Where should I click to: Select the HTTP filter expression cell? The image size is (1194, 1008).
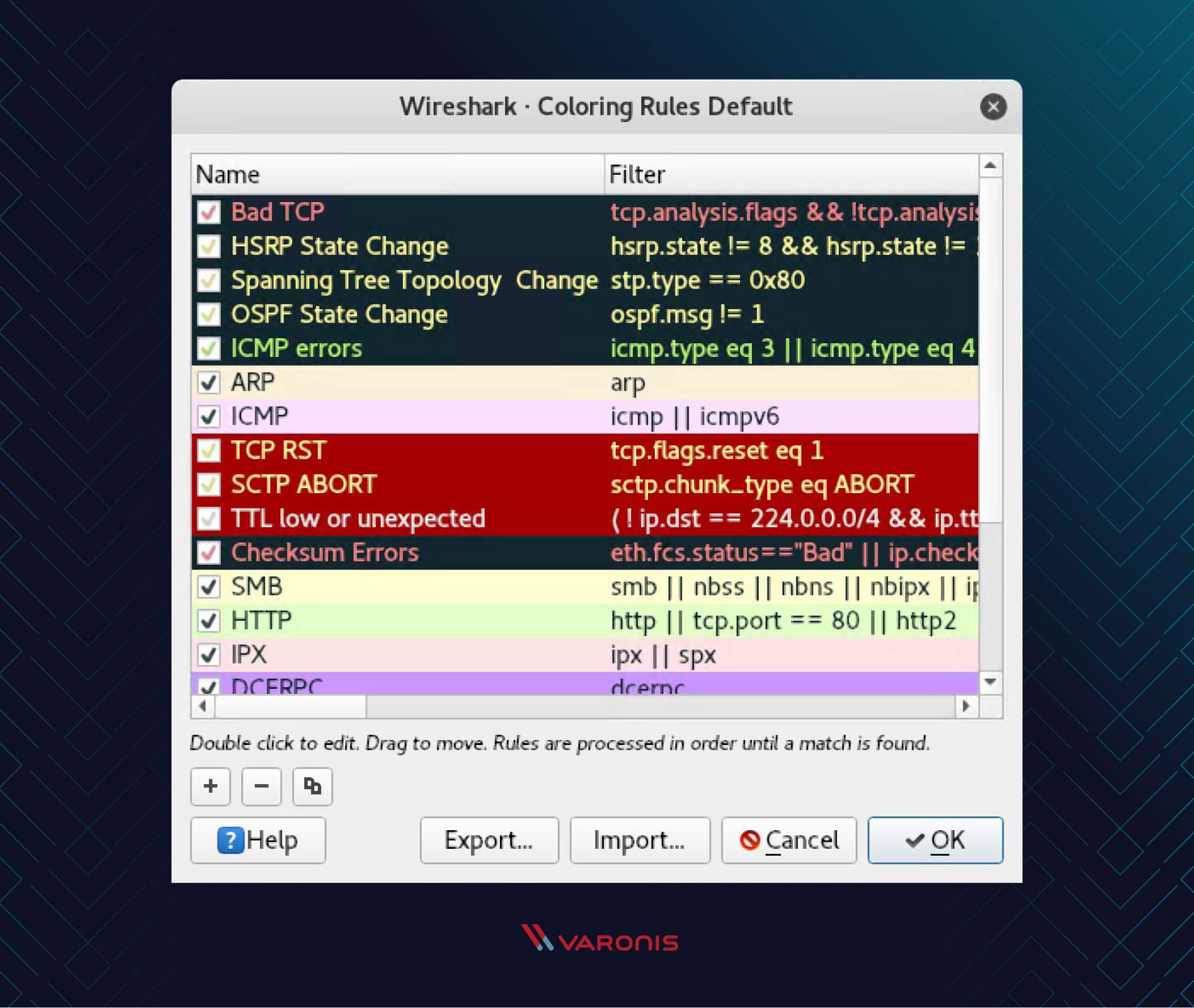pos(783,621)
